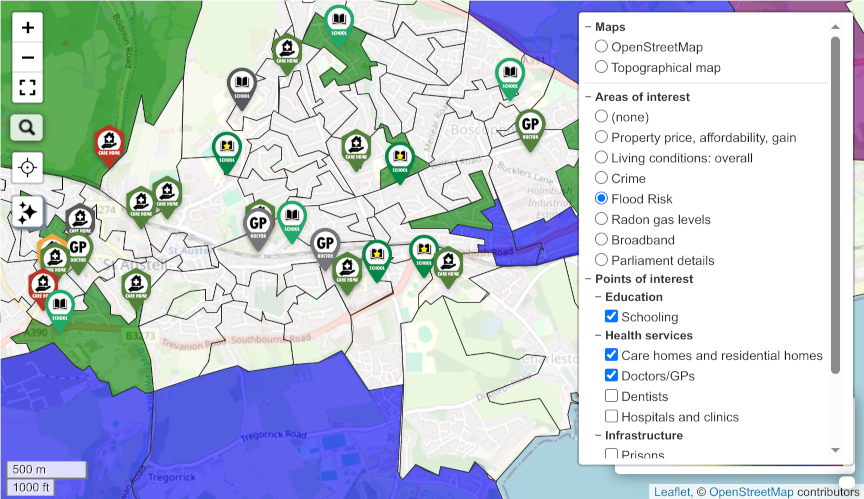Click the grey school marker
Screen dimensions: 864x499
[241, 85]
